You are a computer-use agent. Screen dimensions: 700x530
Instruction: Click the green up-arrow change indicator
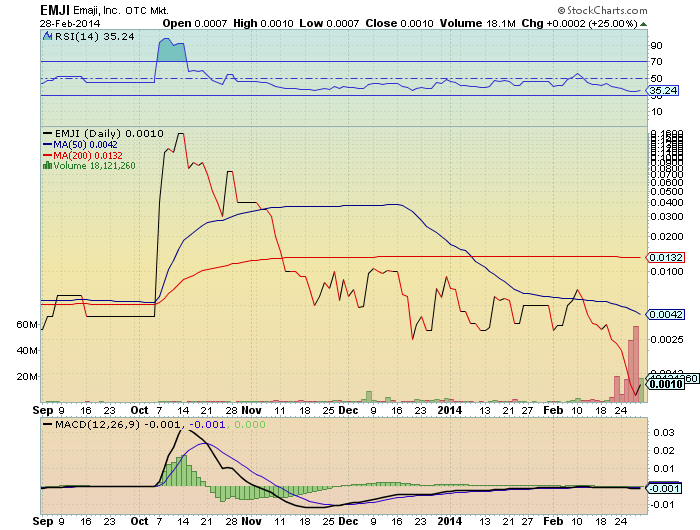coord(643,24)
